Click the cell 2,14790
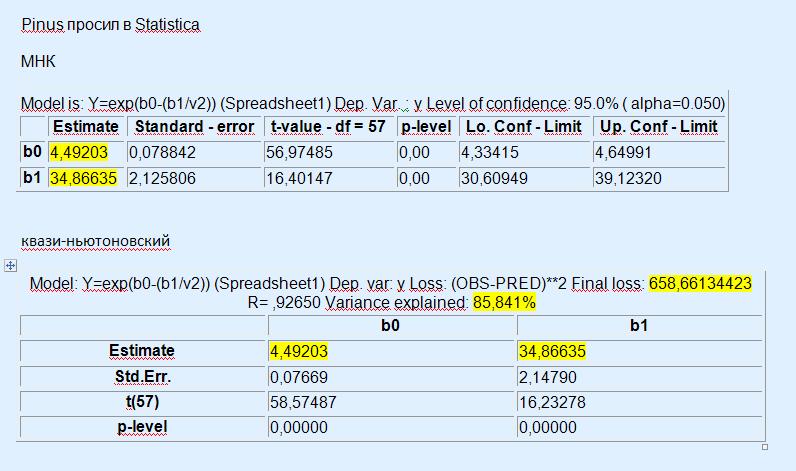This screenshot has width=796, height=471. (x=547, y=377)
